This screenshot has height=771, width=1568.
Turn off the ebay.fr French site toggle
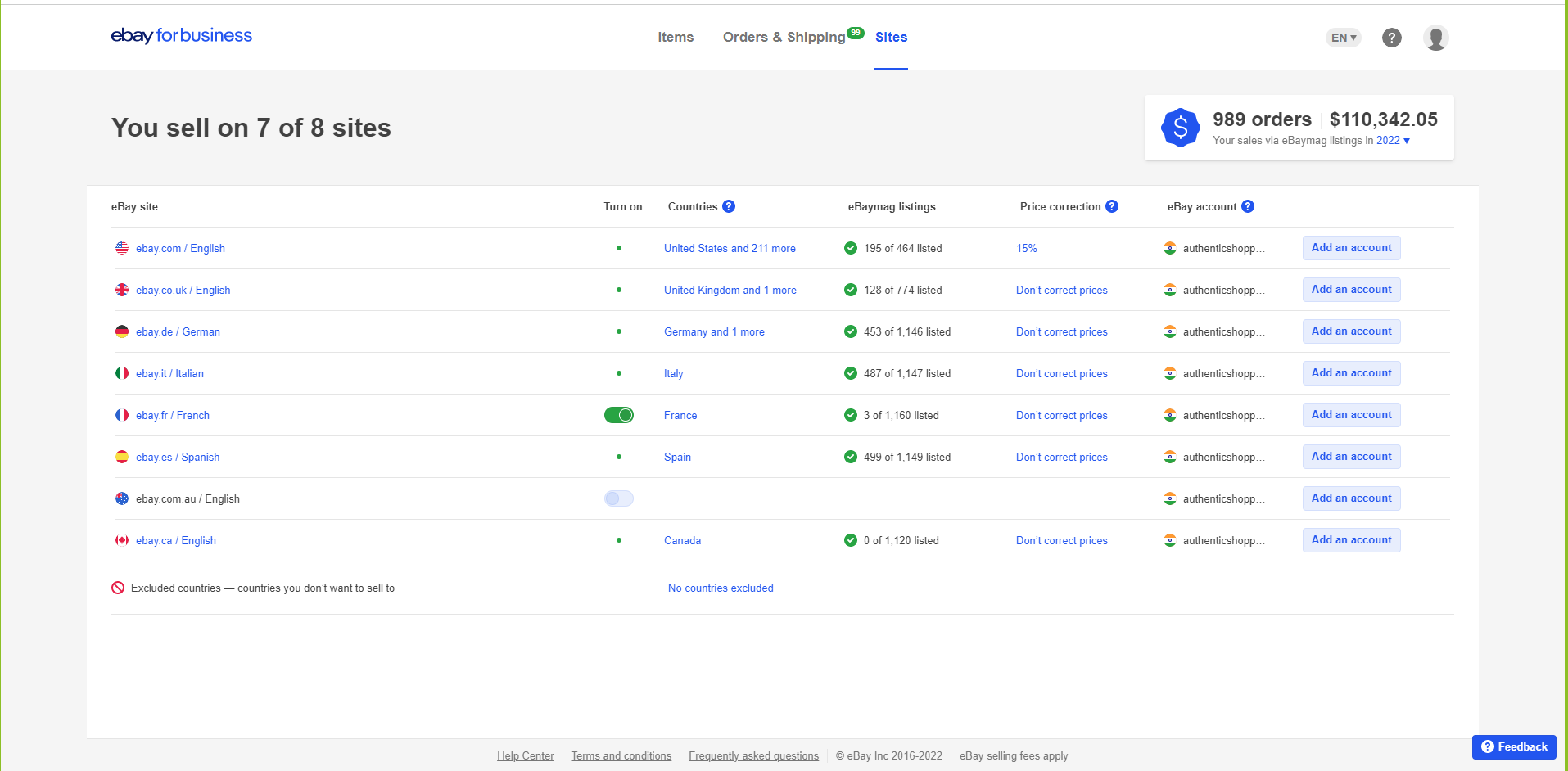(x=619, y=415)
